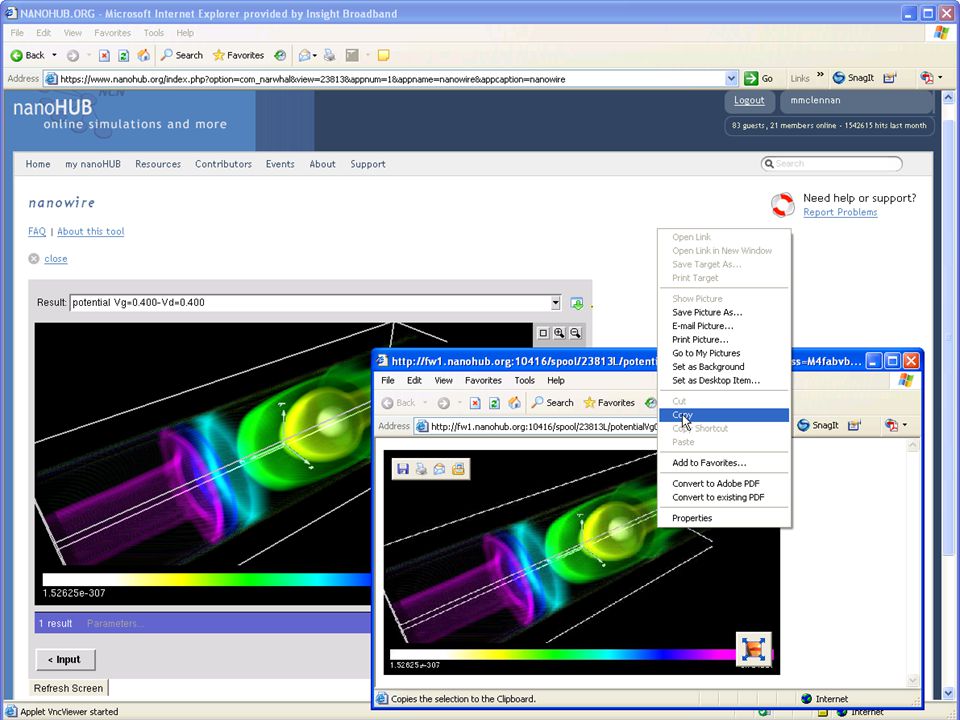Click the Print icon in the main window toolbar
The width and height of the screenshot is (960, 720).
click(x=329, y=56)
